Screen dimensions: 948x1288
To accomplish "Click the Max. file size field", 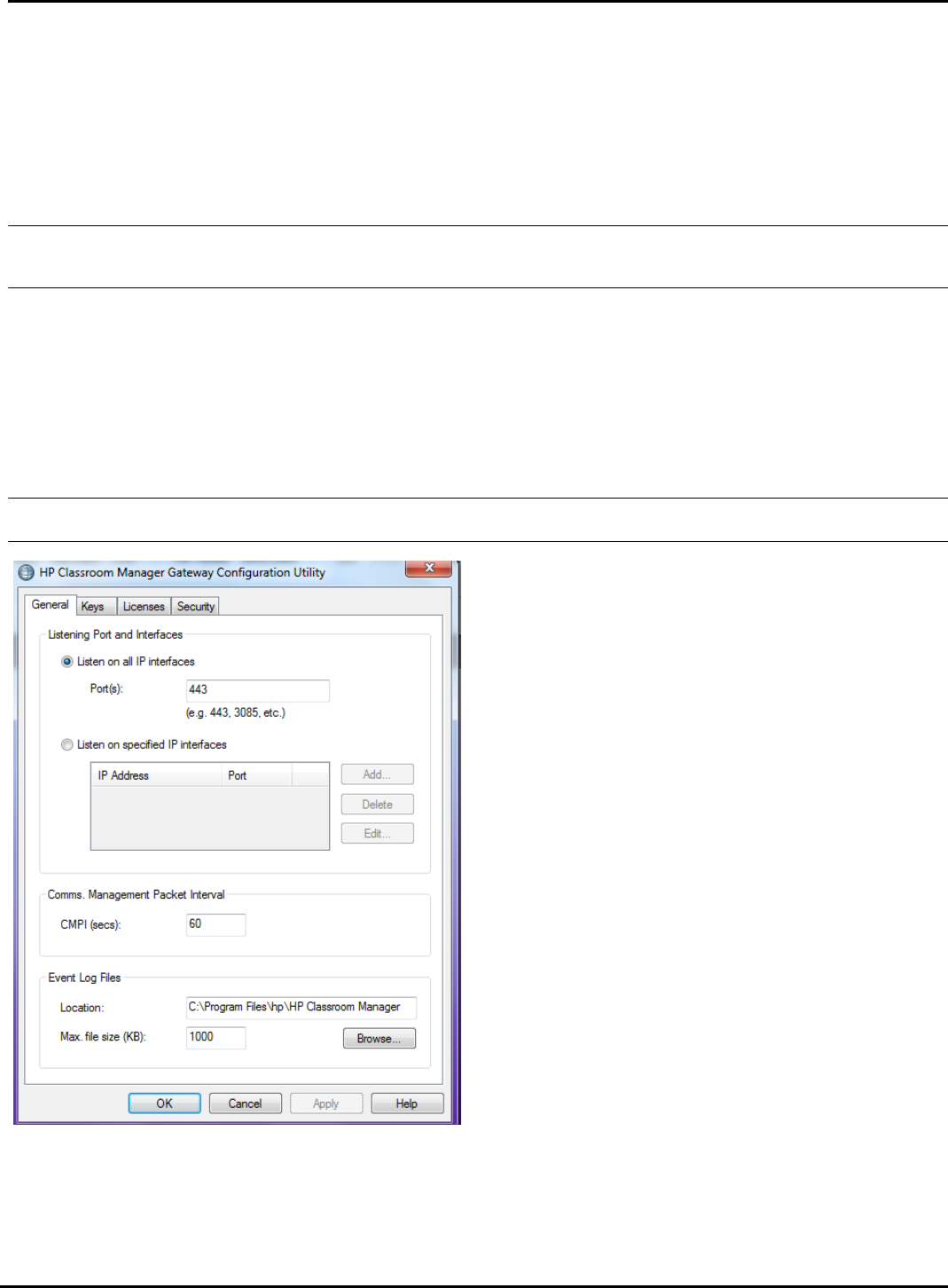I will tap(215, 1037).
